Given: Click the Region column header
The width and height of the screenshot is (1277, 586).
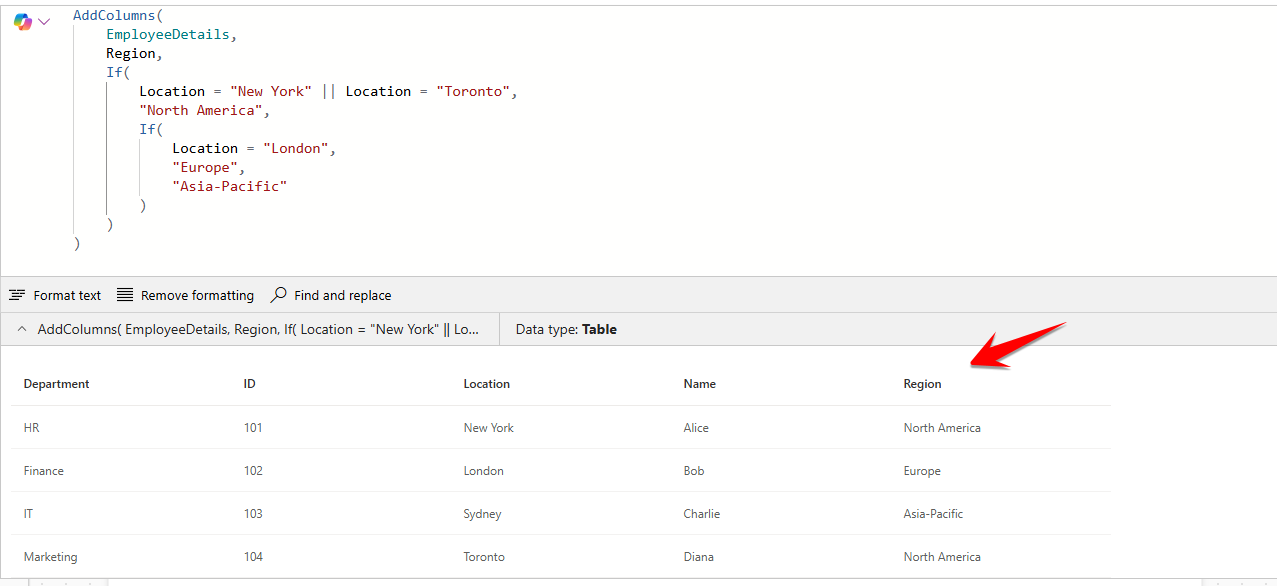Looking at the screenshot, I should pyautogui.click(x=922, y=384).
